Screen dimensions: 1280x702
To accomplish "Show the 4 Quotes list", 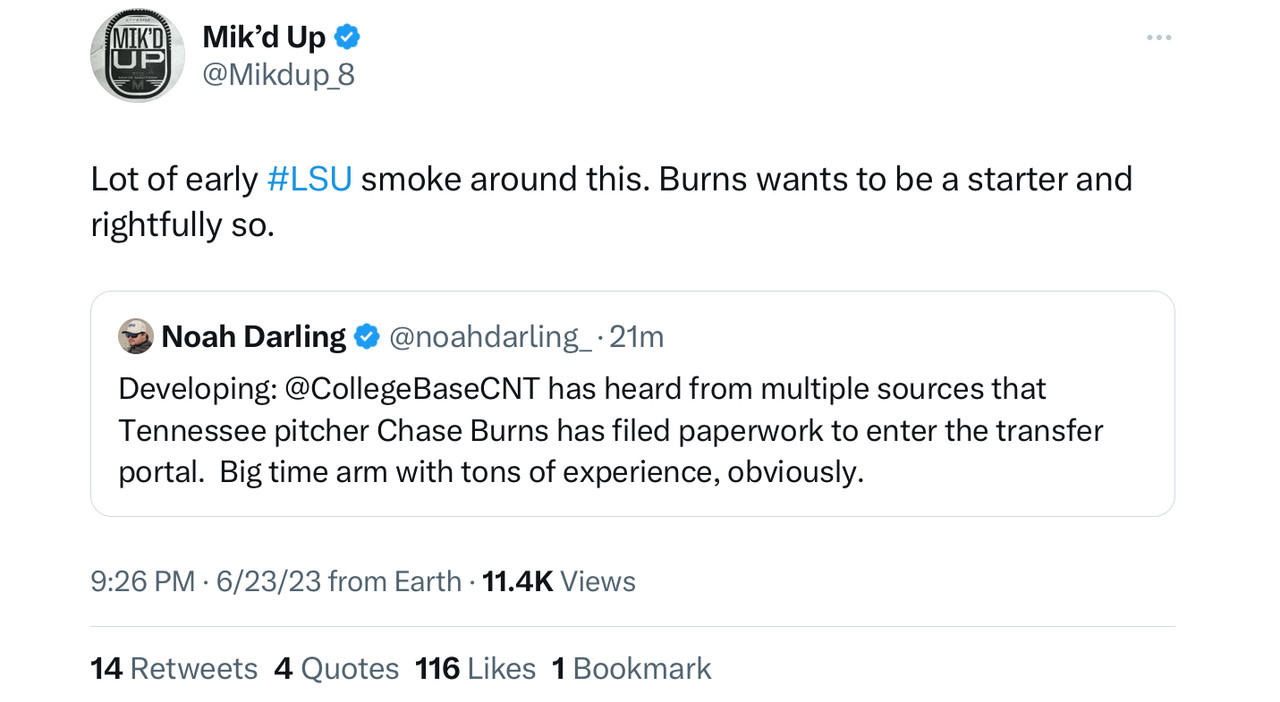I will coord(336,668).
